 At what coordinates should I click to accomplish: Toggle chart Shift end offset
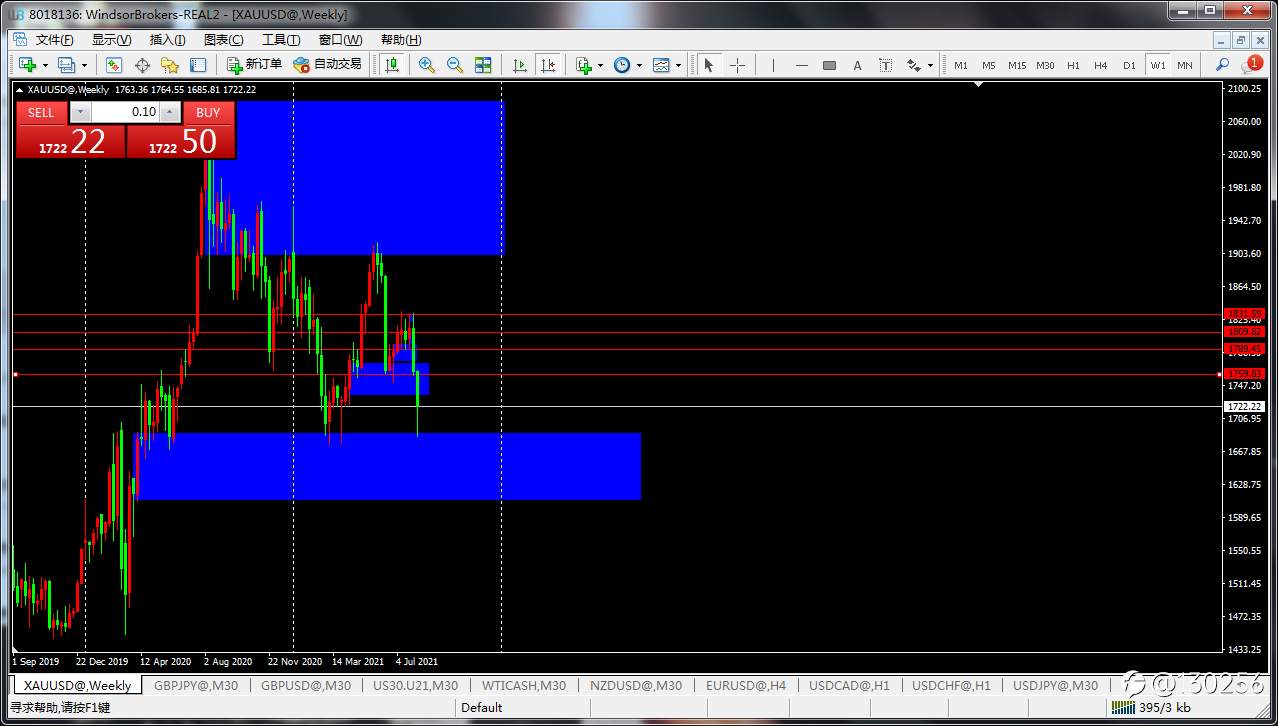[547, 65]
